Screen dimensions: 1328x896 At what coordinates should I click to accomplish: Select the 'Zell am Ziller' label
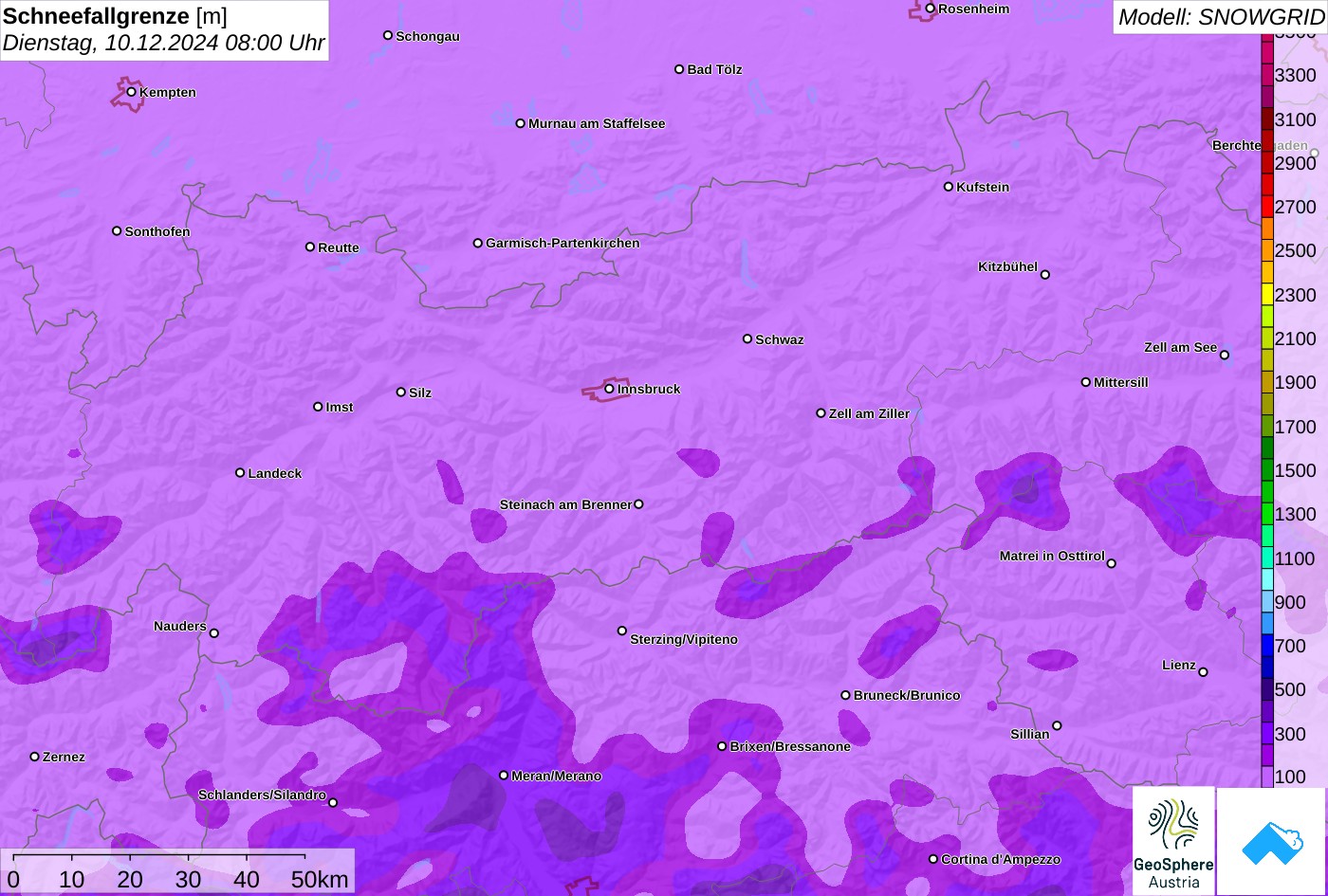(x=869, y=413)
